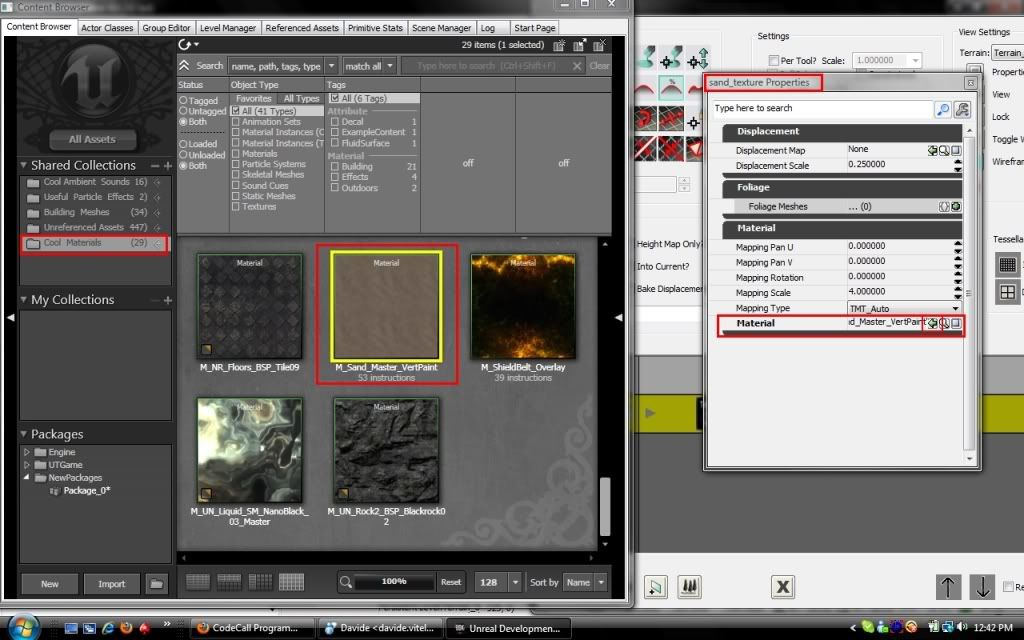The image size is (1024, 640).
Task: Assign selected asset to Displacement Map
Action: 933,150
